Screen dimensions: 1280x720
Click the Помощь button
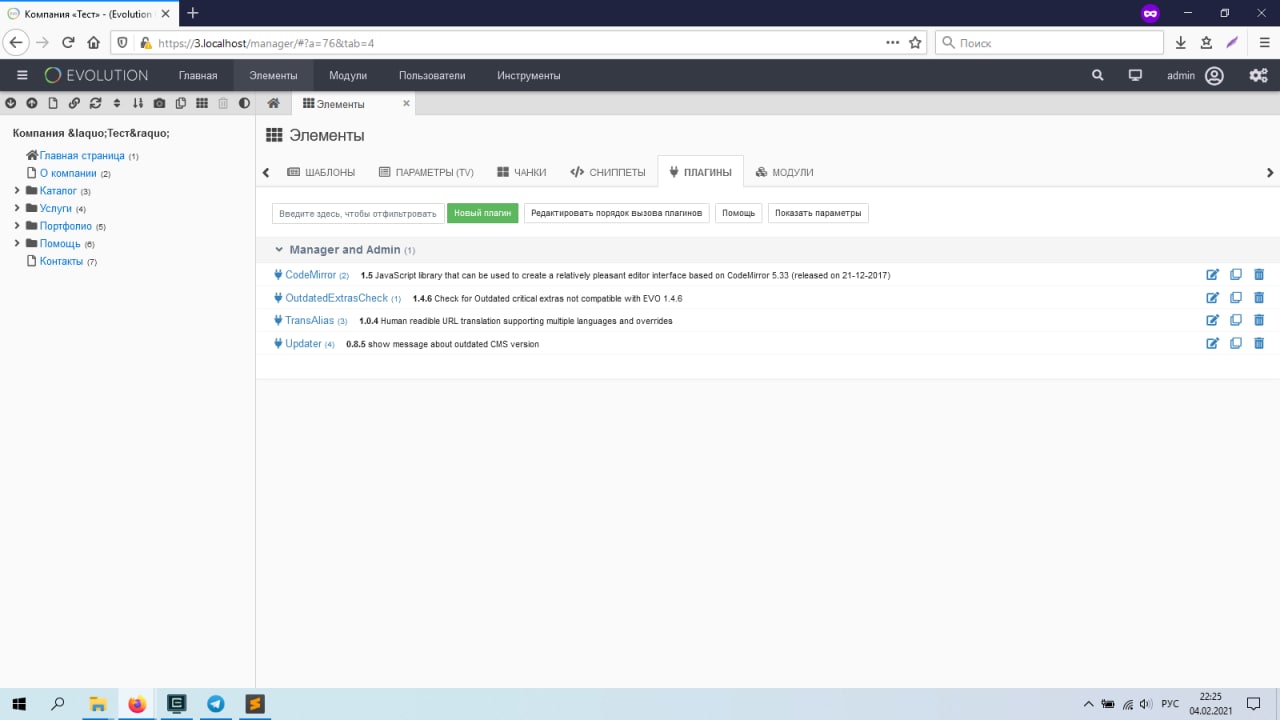point(738,213)
